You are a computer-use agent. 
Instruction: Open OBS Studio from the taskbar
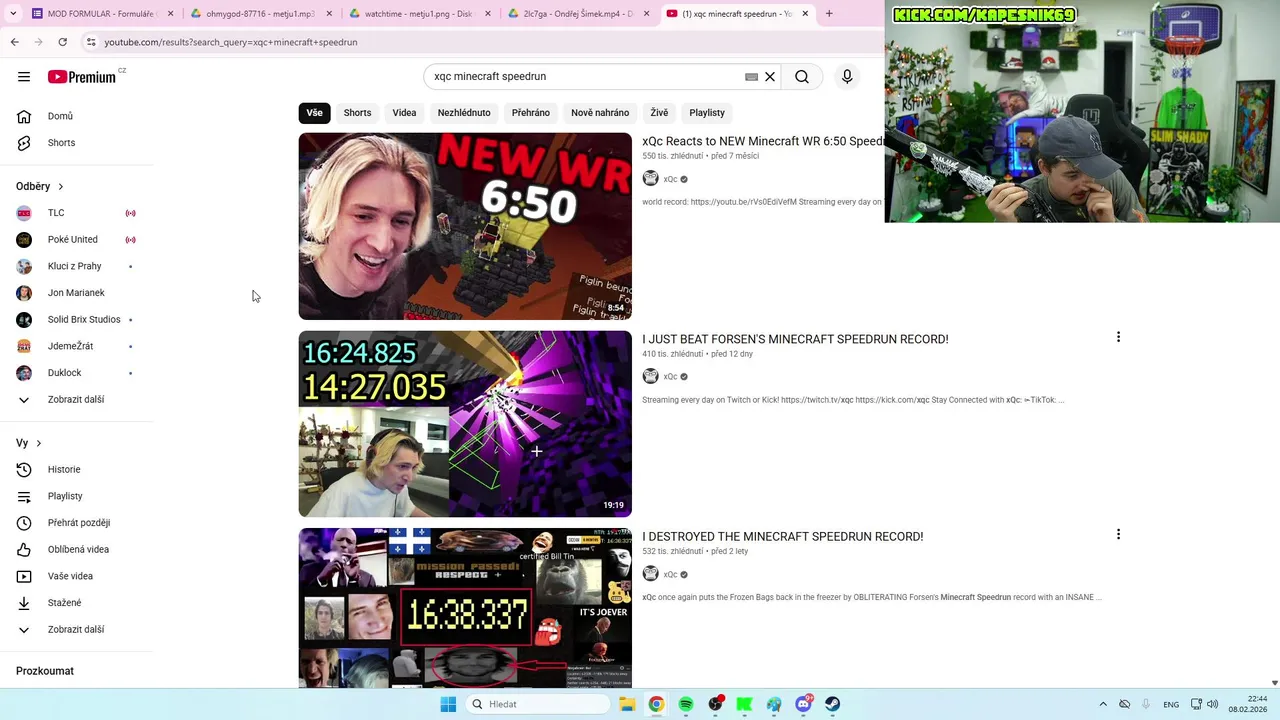coord(715,704)
